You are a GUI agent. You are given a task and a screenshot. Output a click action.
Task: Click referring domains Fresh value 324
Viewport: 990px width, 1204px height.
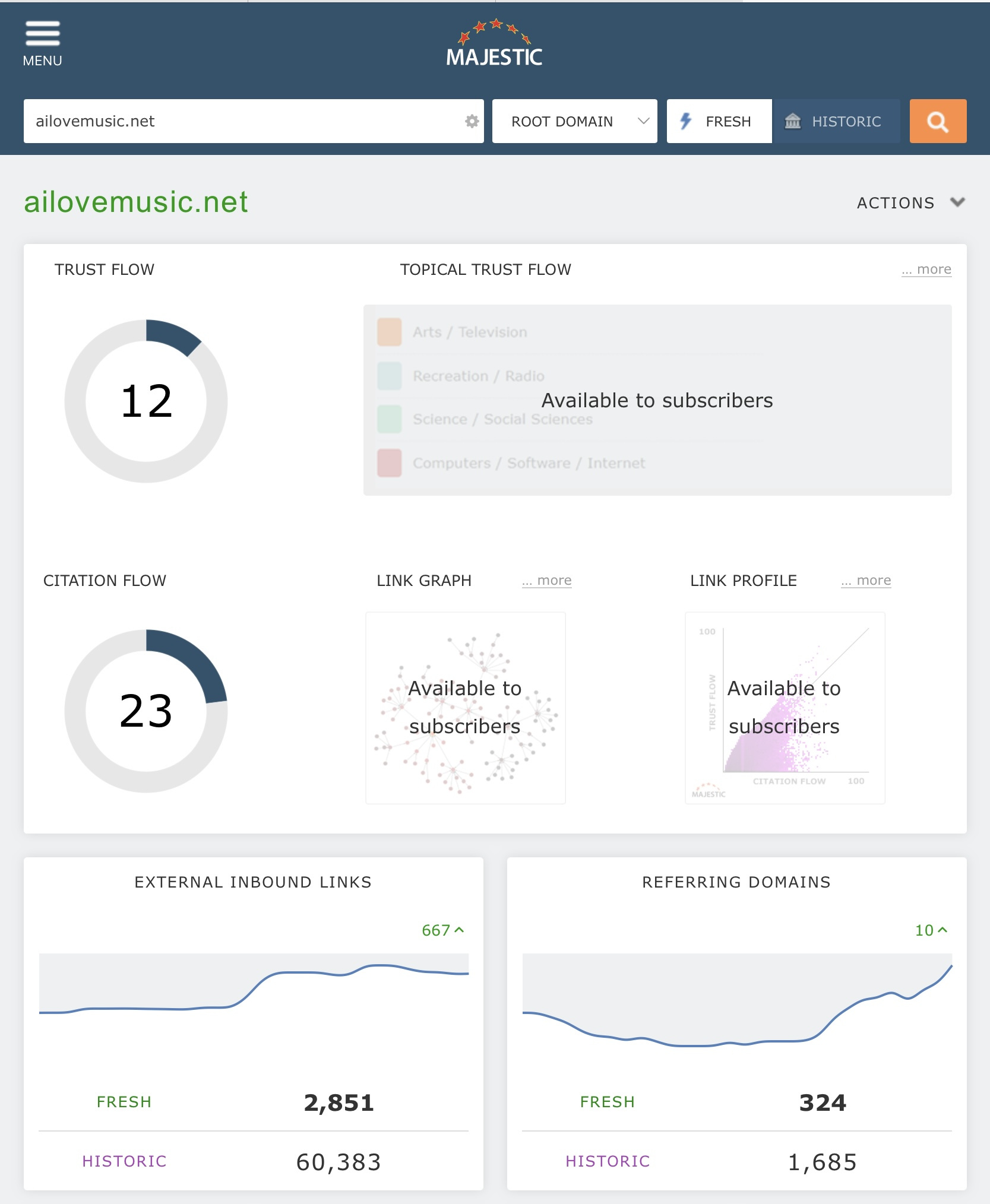coord(823,1102)
